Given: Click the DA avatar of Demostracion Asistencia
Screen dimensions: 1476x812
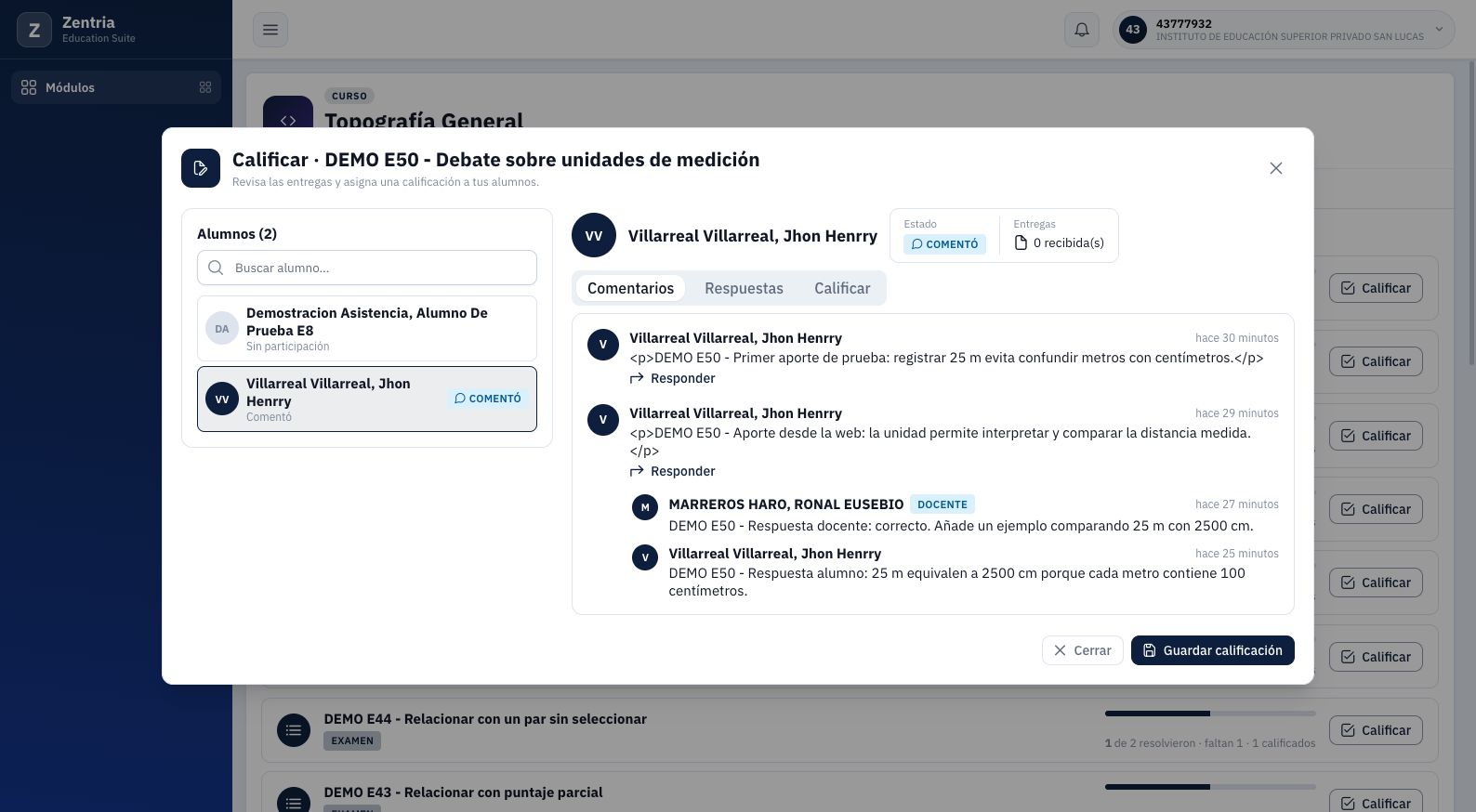Looking at the screenshot, I should point(222,328).
